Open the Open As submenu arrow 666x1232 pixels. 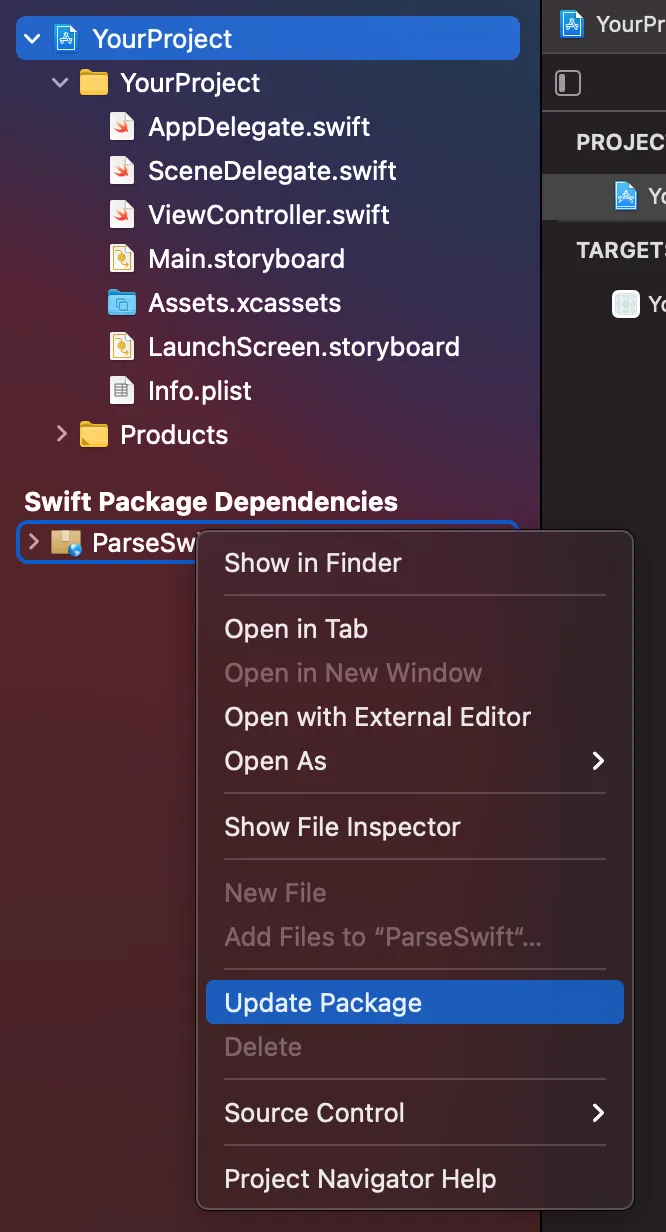tap(598, 761)
